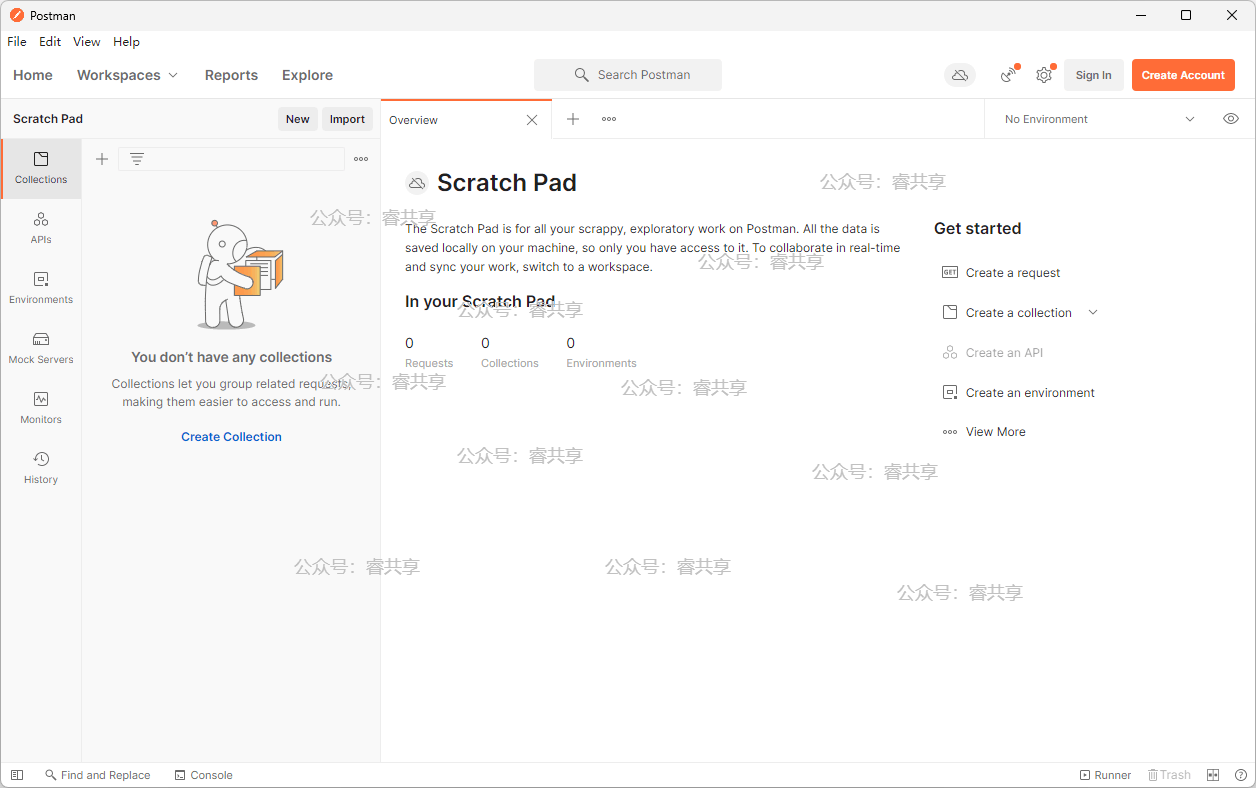This screenshot has height=788, width=1256.
Task: Open tab options three-dot menu
Action: 609,119
